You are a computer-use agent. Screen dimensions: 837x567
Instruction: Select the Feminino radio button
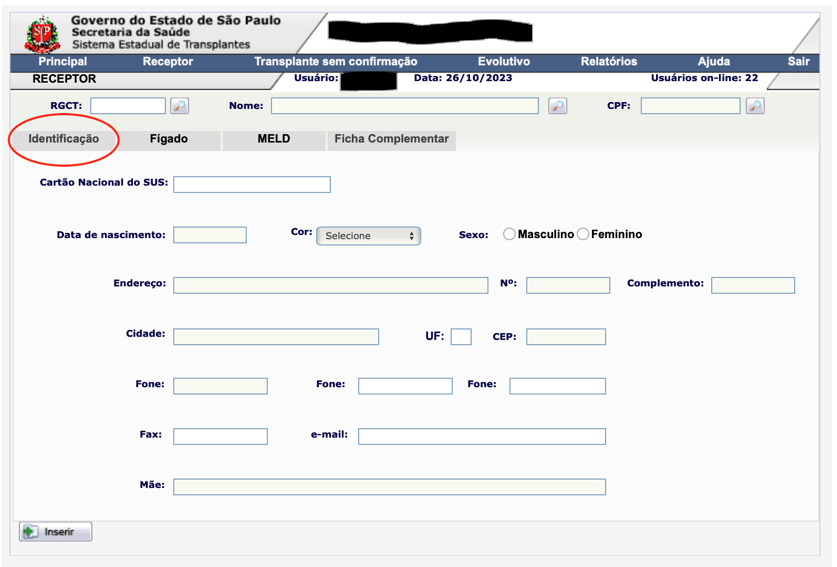583,234
